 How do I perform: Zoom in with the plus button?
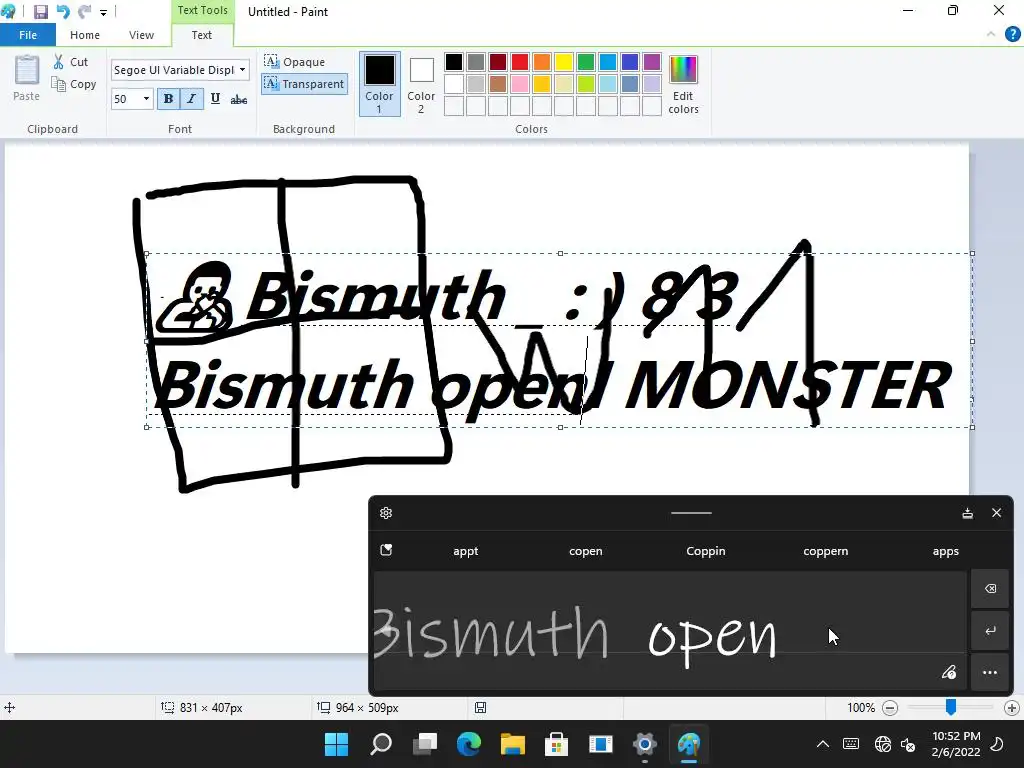click(1012, 708)
